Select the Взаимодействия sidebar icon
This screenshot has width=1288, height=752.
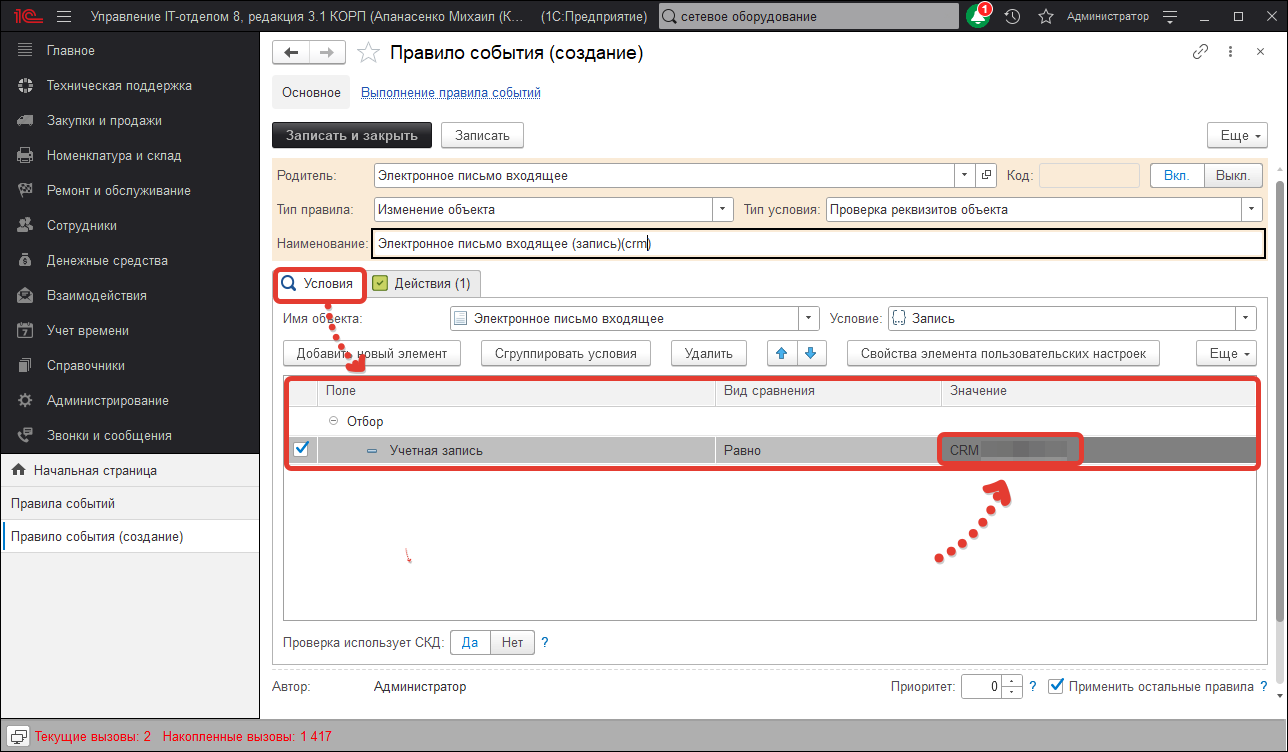[x=23, y=294]
